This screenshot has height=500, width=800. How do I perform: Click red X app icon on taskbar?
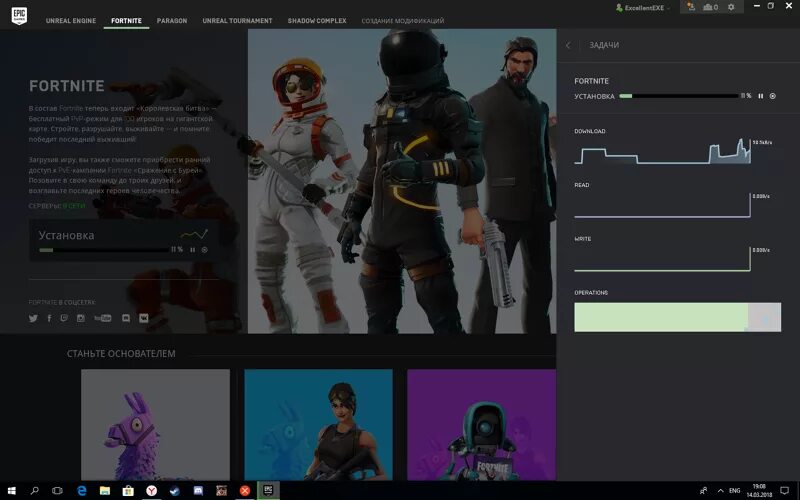point(245,490)
